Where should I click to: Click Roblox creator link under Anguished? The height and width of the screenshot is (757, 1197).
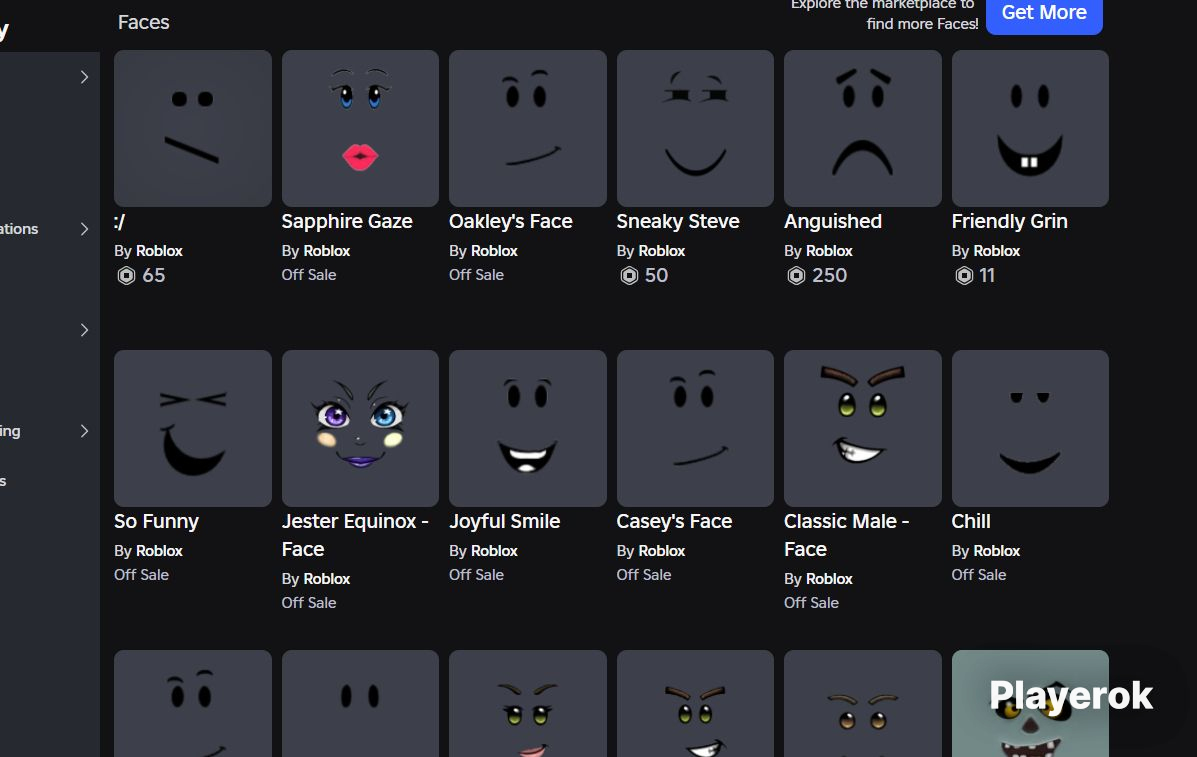[829, 251]
